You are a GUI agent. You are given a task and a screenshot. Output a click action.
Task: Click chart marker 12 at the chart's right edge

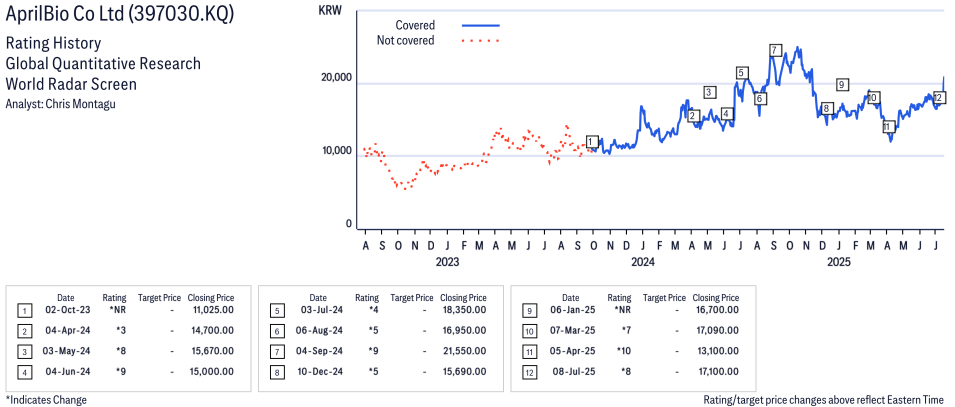point(939,97)
